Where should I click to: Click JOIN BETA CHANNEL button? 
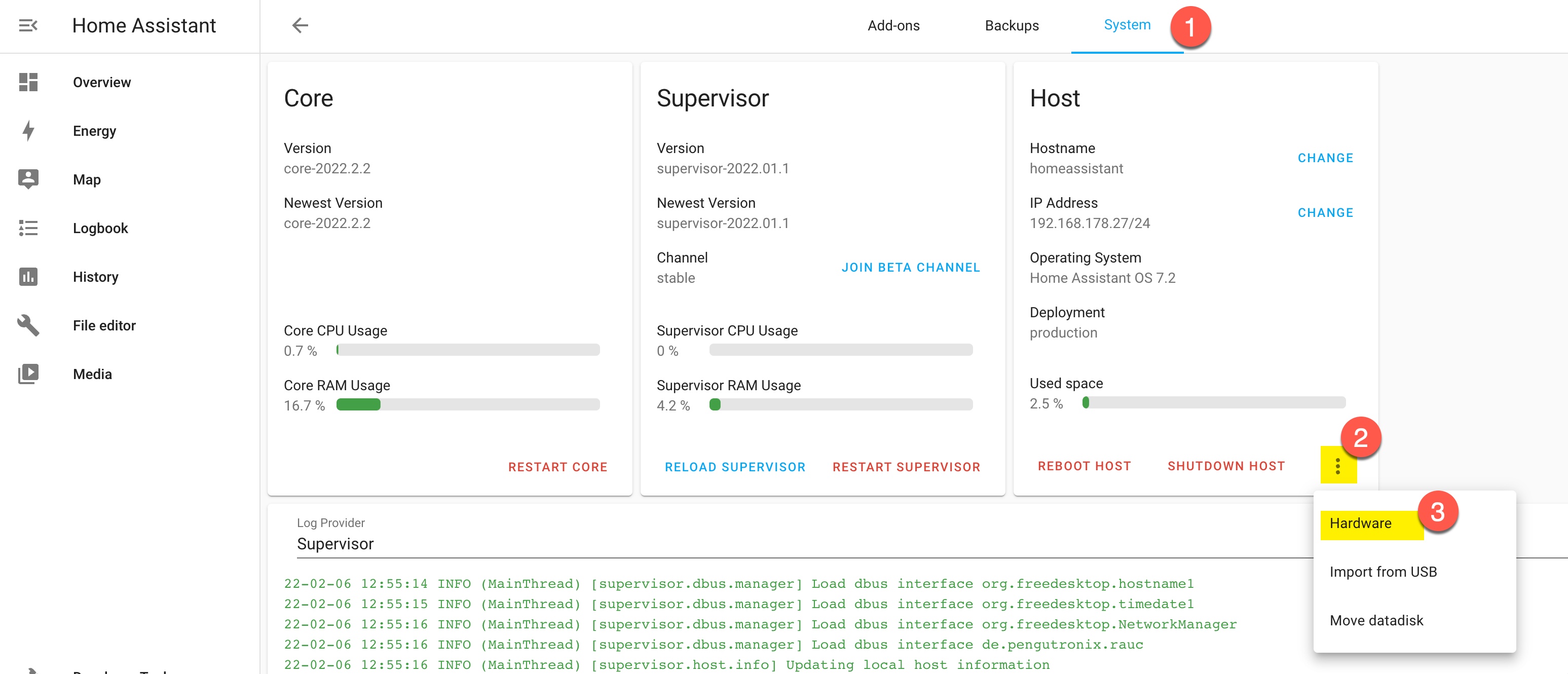[911, 268]
